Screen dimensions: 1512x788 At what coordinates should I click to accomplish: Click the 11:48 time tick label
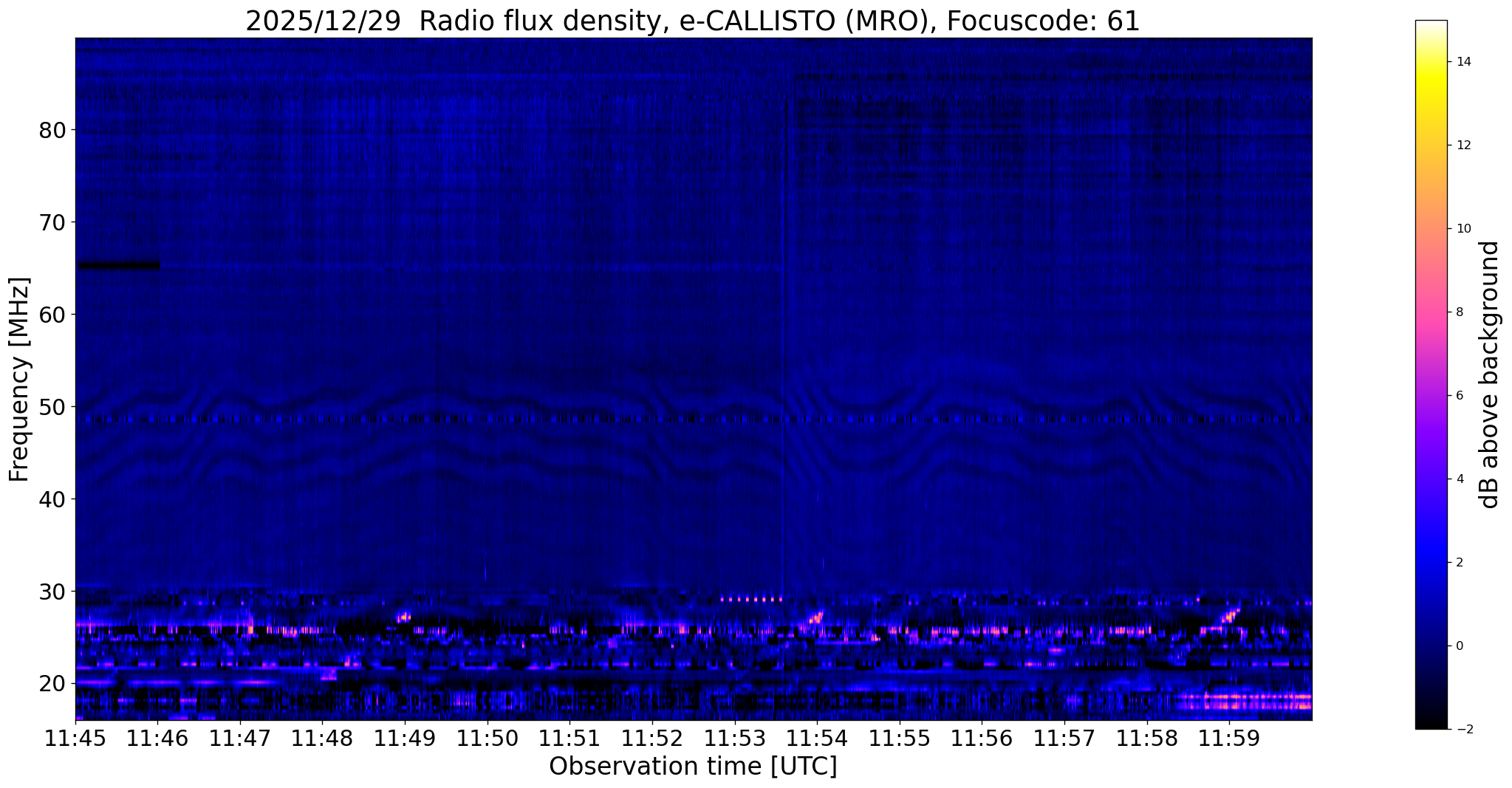point(322,738)
